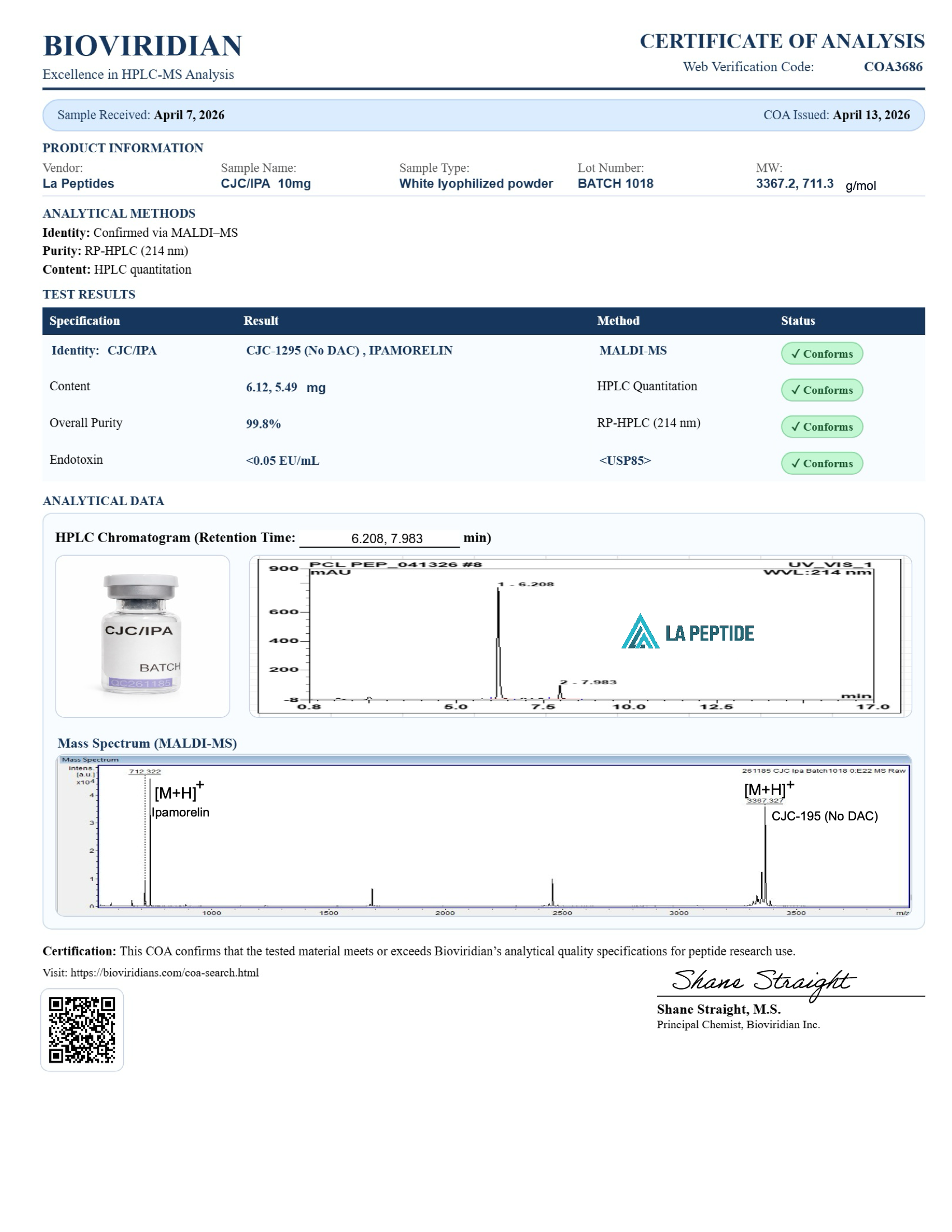Click the COA Issued date April 13, 2026
The height and width of the screenshot is (1232, 952).
click(871, 115)
